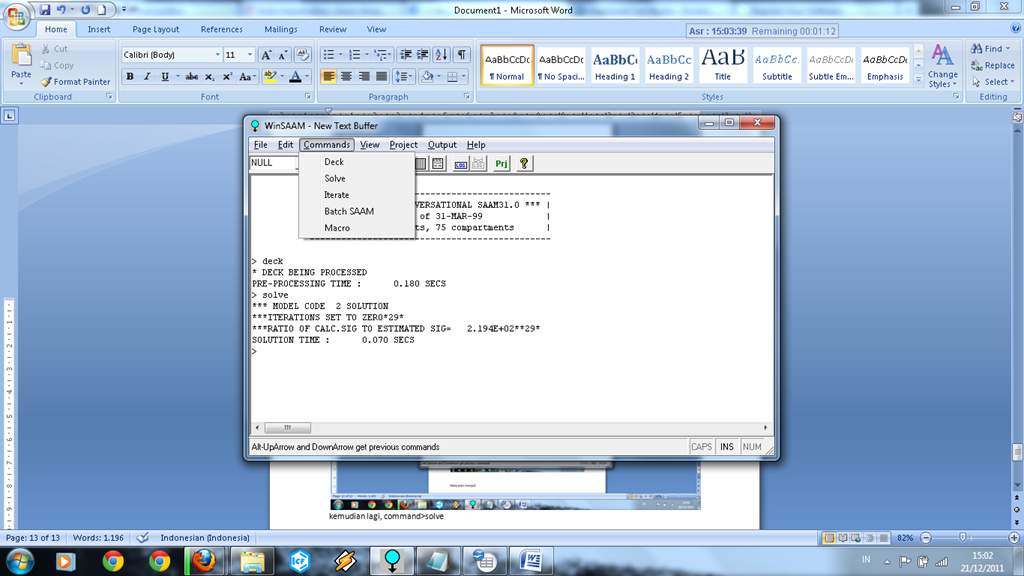The height and width of the screenshot is (576, 1024).
Task: Click Zoom Out minus button in Word status bar
Action: click(926, 538)
